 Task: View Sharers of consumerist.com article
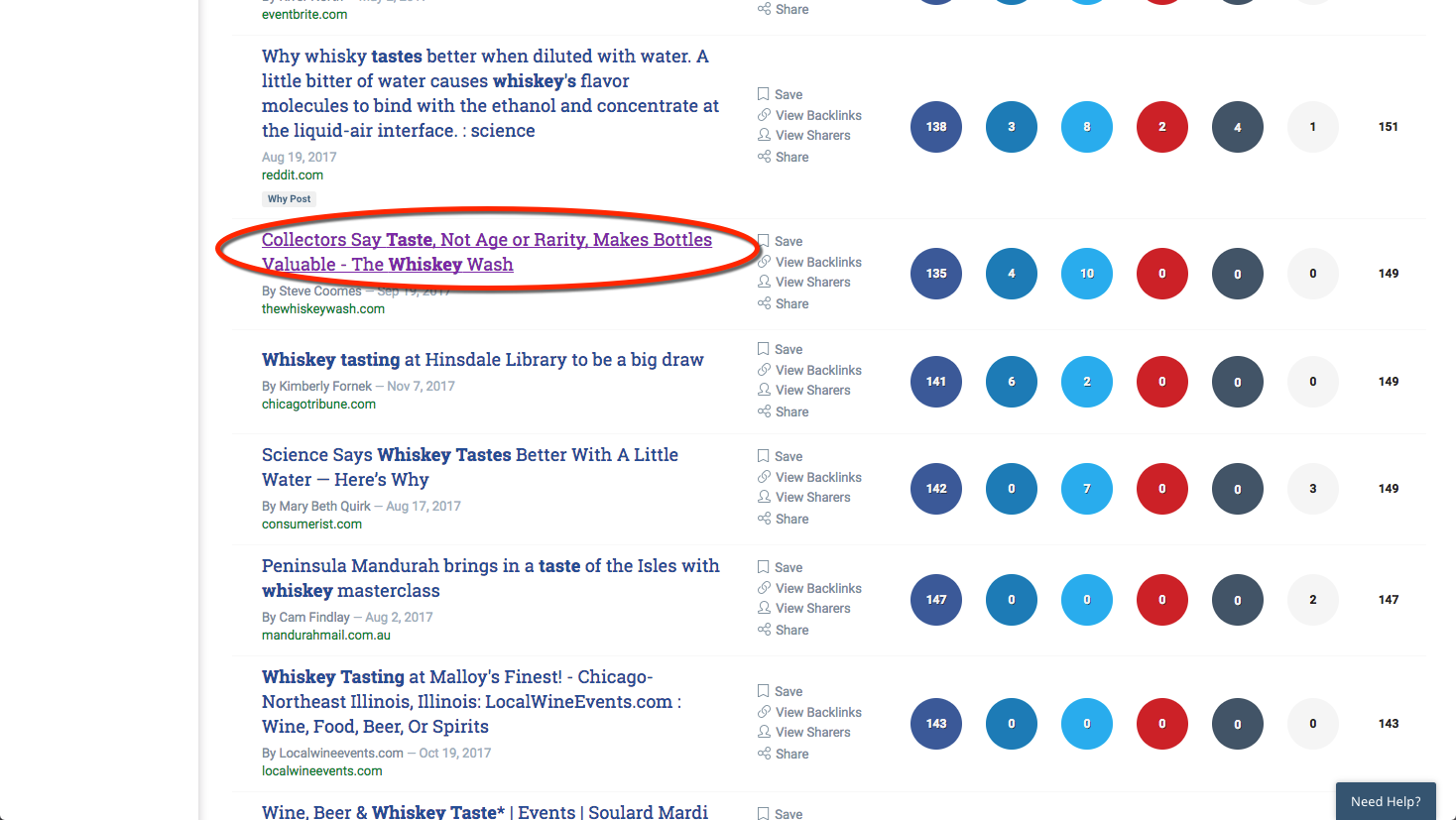tap(803, 497)
